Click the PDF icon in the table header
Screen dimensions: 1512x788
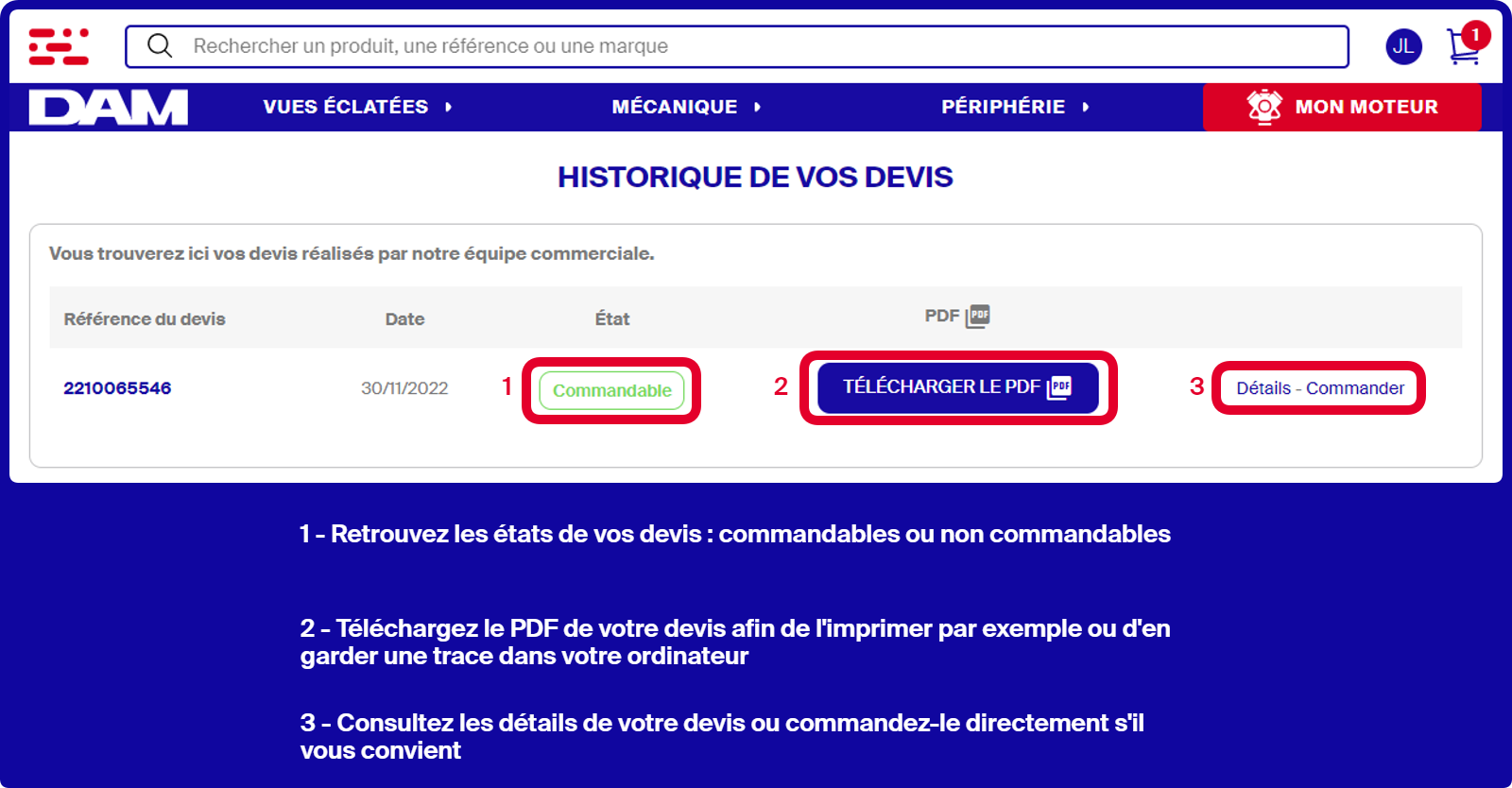(x=978, y=317)
